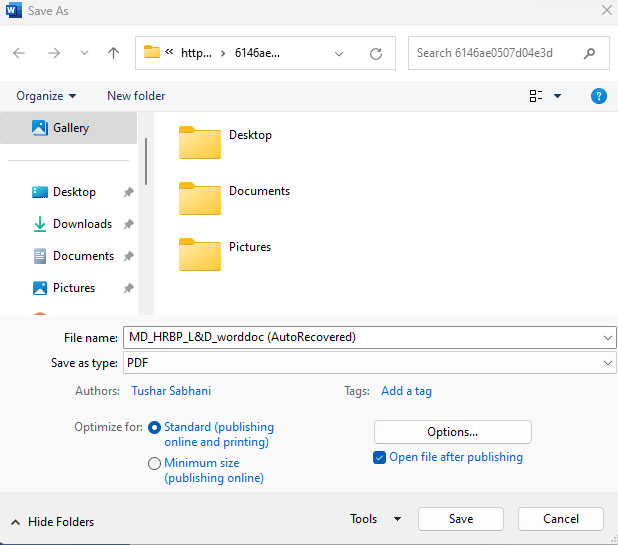Click the http... breadcrumb segment

(x=196, y=53)
